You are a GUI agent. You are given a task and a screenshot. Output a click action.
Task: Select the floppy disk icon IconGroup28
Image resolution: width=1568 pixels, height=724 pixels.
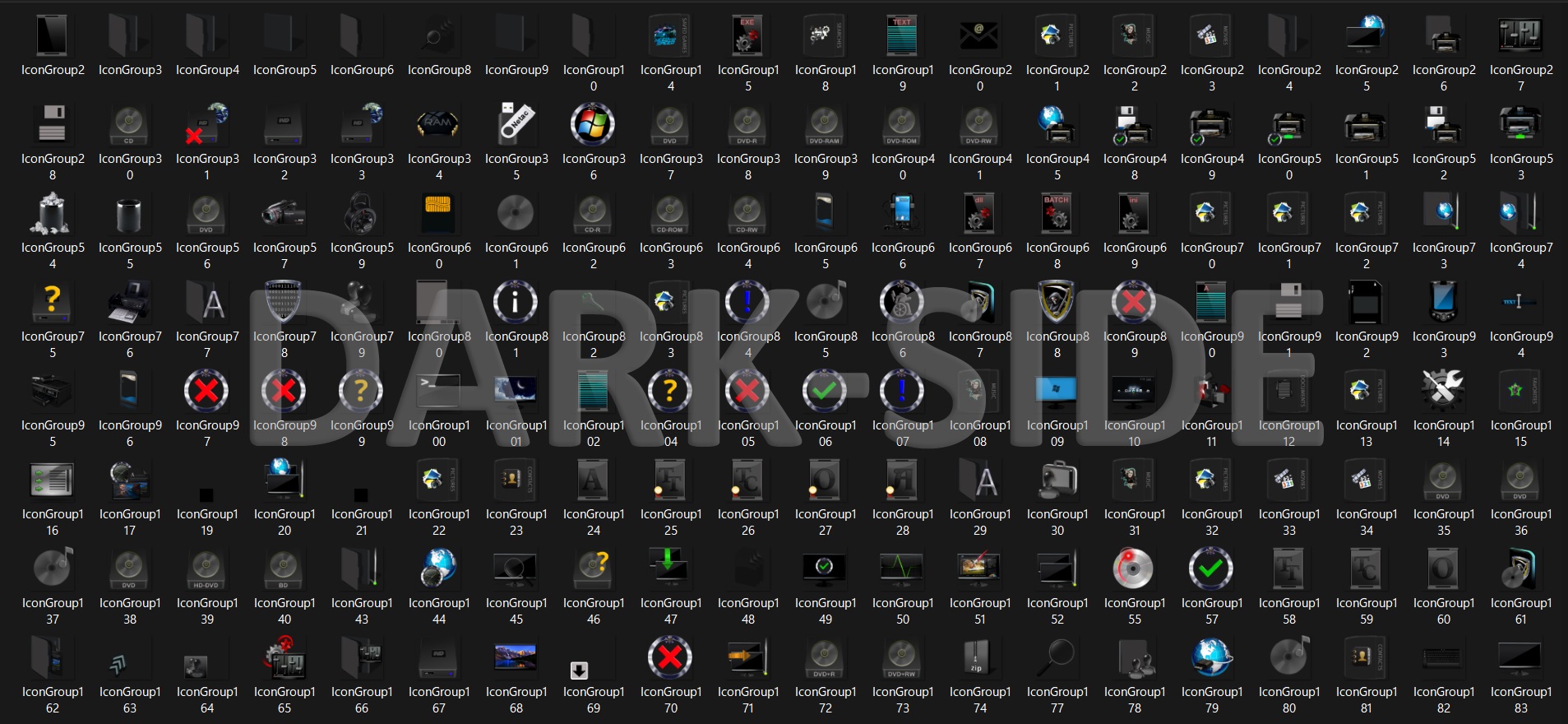53,124
